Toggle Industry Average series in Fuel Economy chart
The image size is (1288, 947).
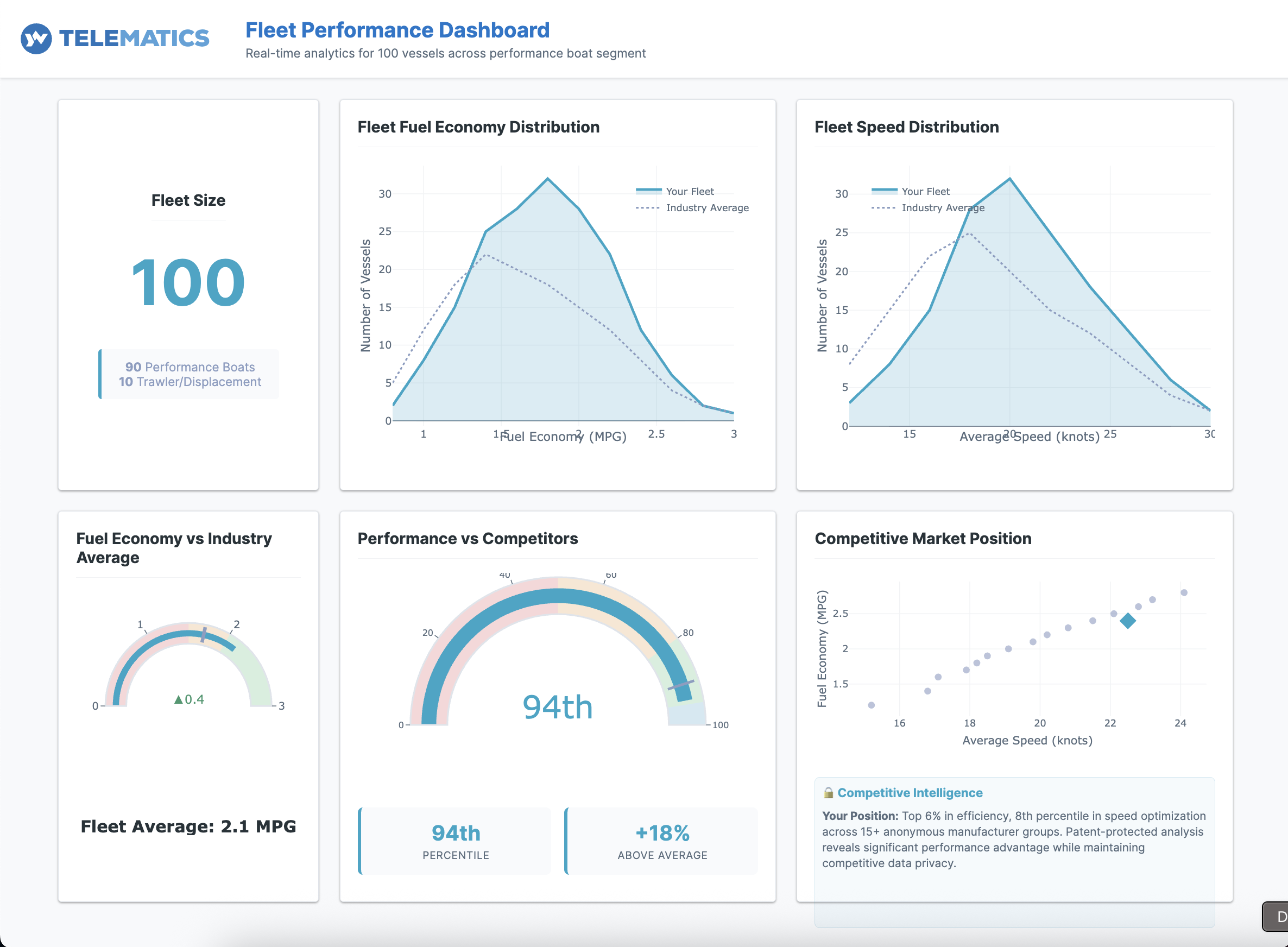point(708,208)
